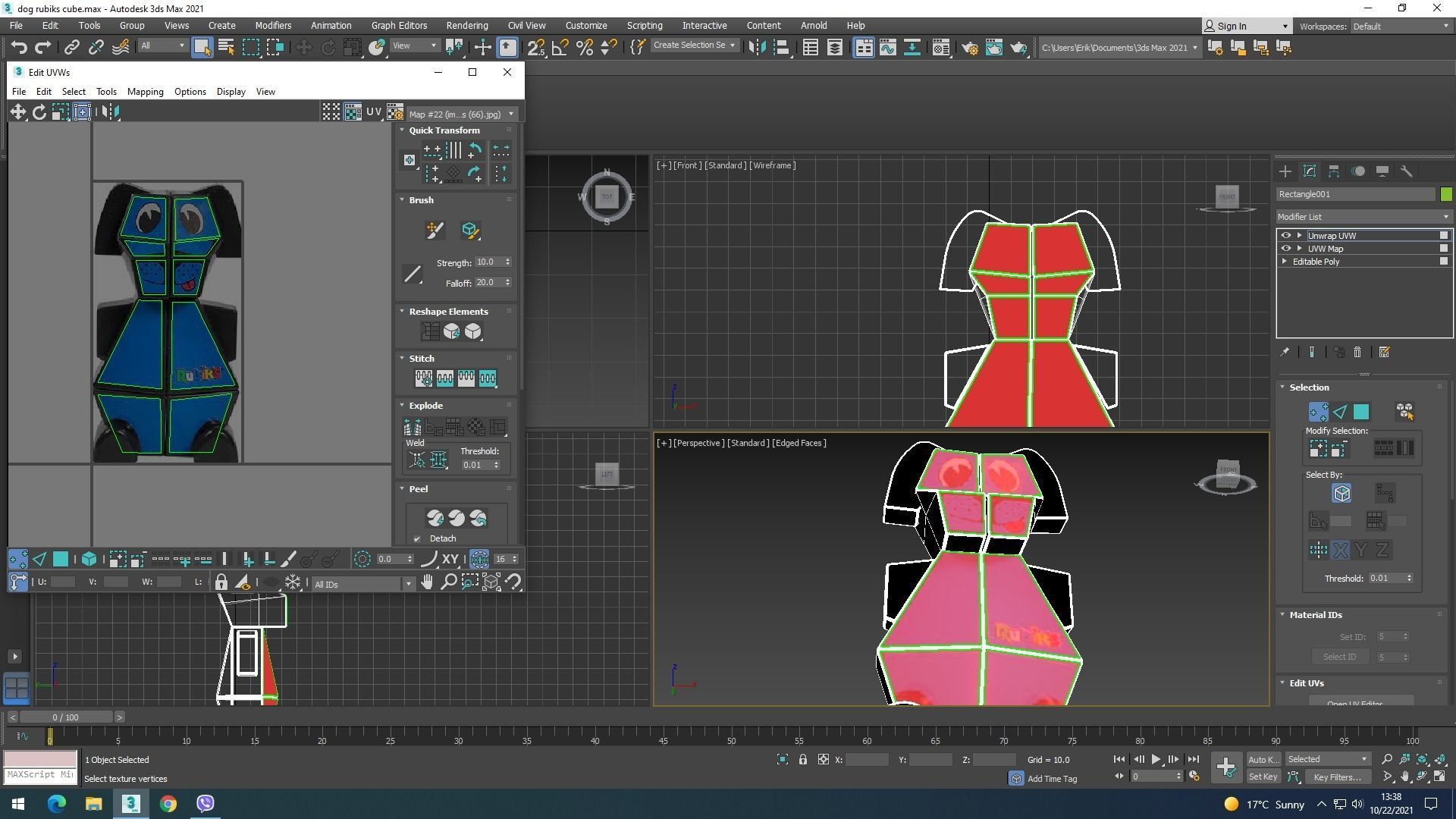The height and width of the screenshot is (819, 1456).
Task: Click the Play Animation button
Action: coord(1156,759)
